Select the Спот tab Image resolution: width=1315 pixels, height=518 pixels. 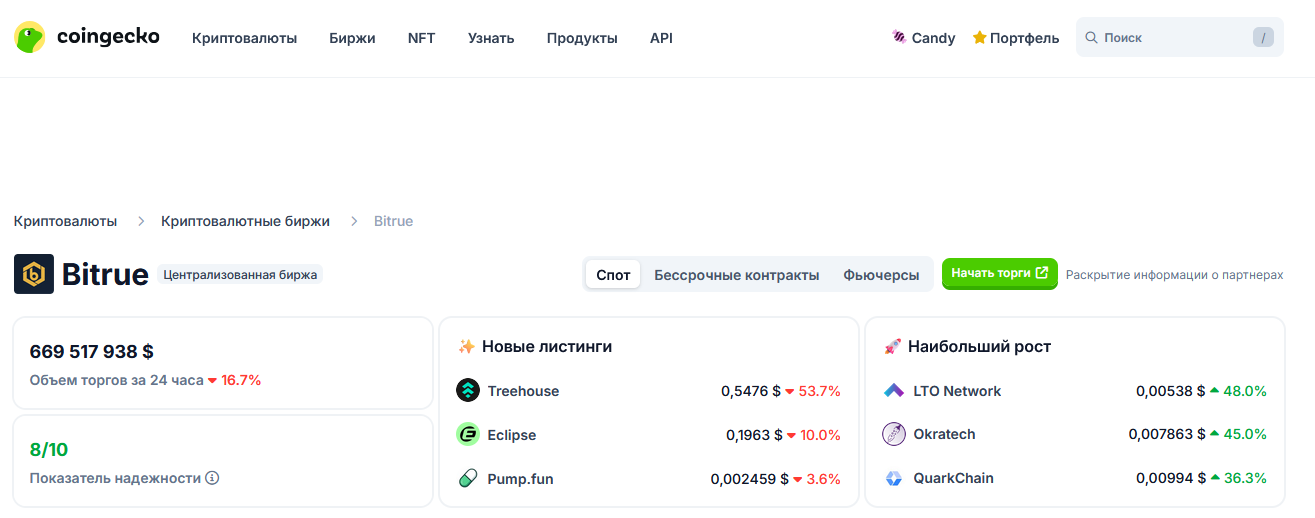click(613, 275)
